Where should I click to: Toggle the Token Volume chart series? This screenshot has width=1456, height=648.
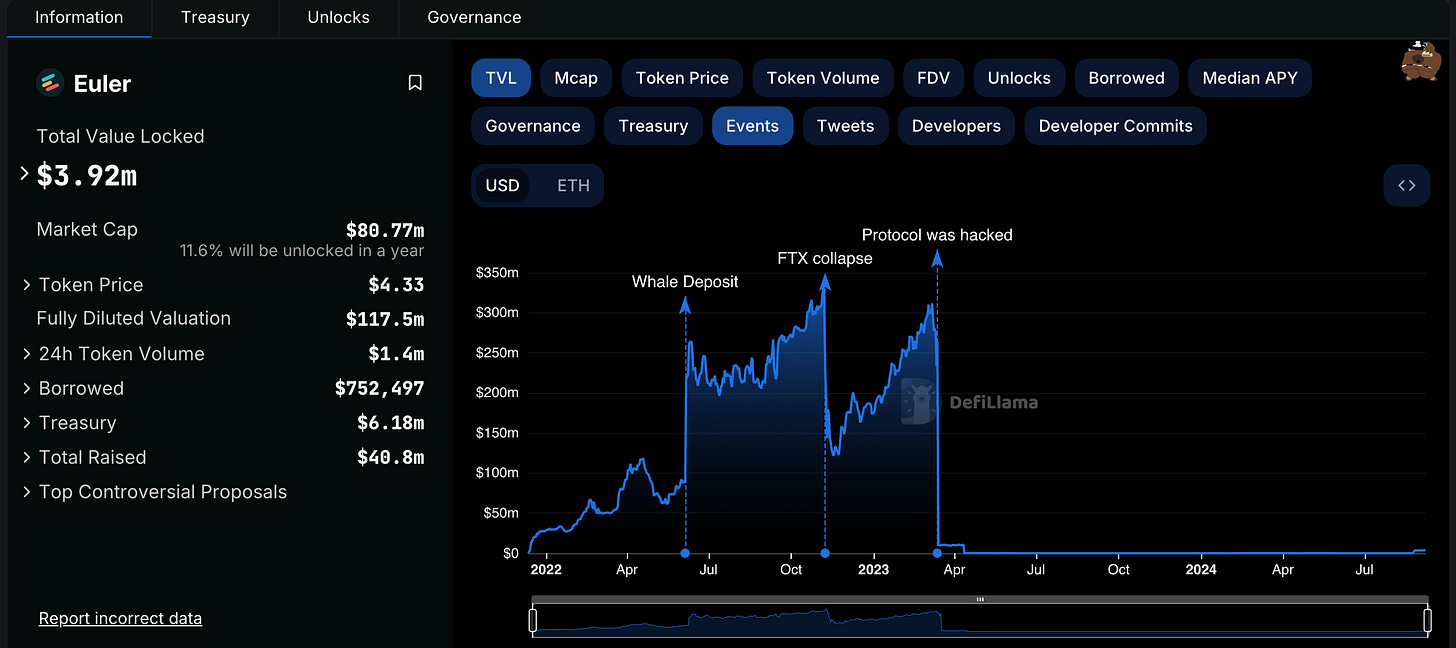823,78
